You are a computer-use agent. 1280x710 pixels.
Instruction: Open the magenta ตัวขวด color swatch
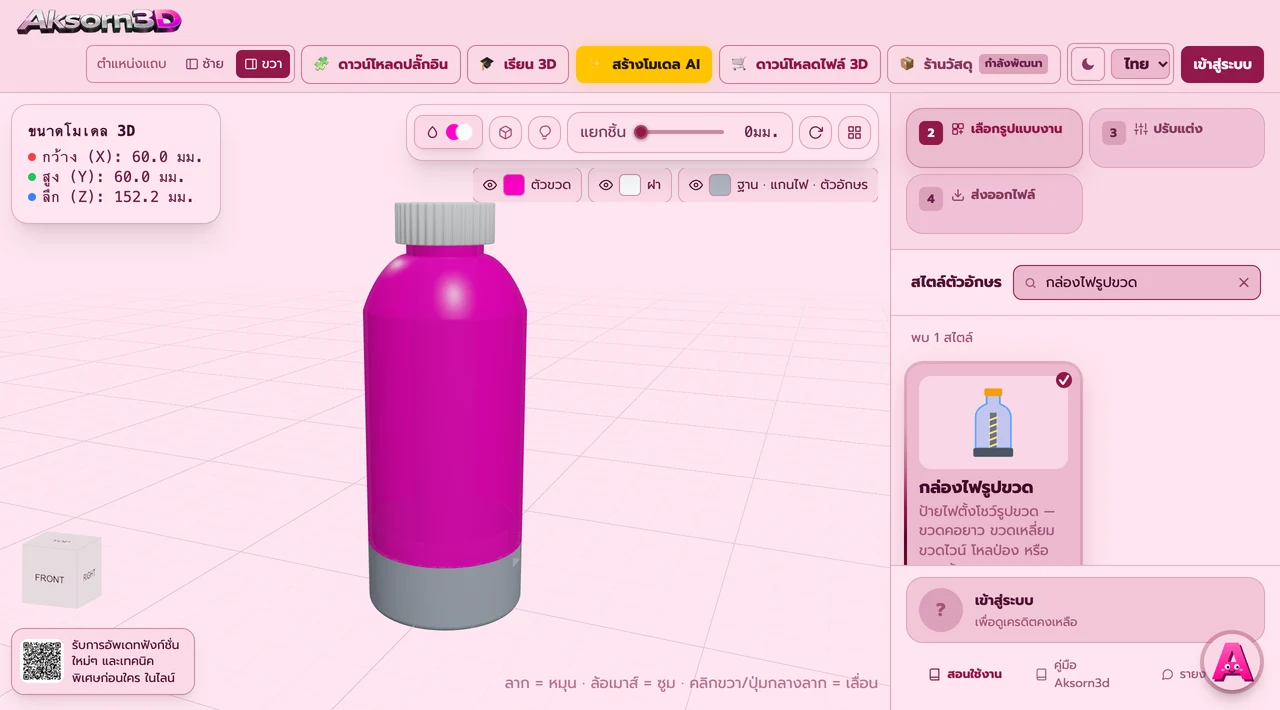pos(514,185)
